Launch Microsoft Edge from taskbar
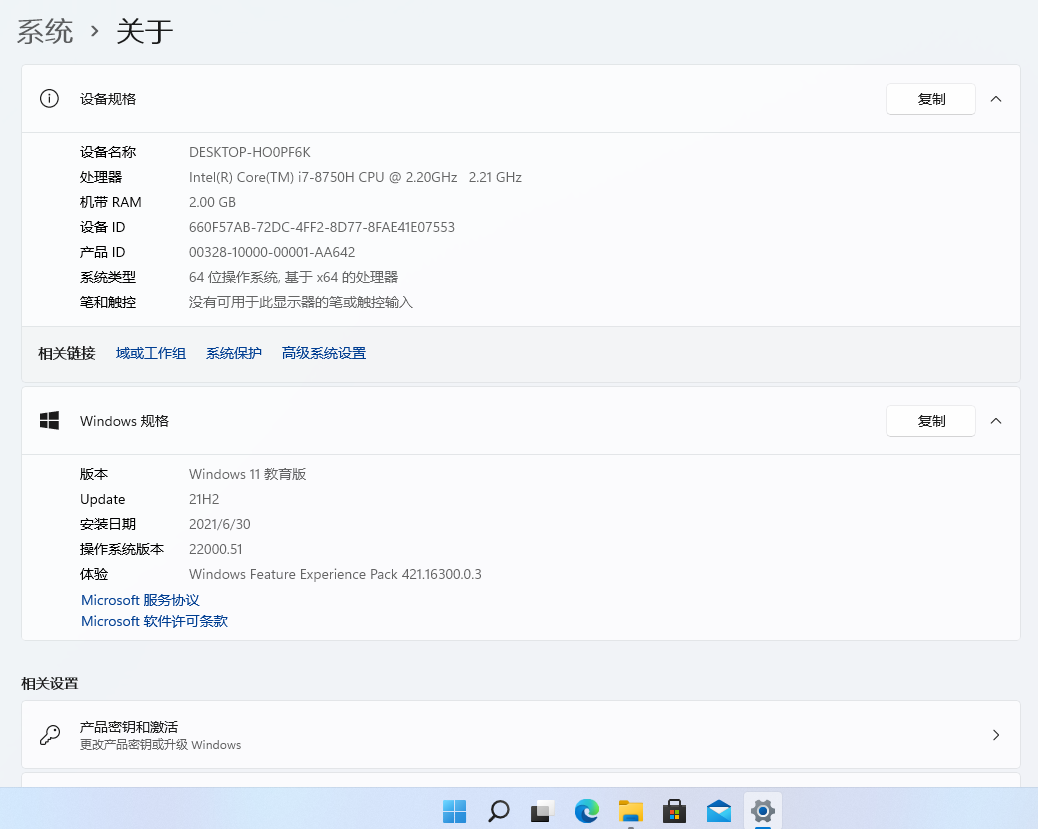Viewport: 1038px width, 829px height. pos(587,810)
